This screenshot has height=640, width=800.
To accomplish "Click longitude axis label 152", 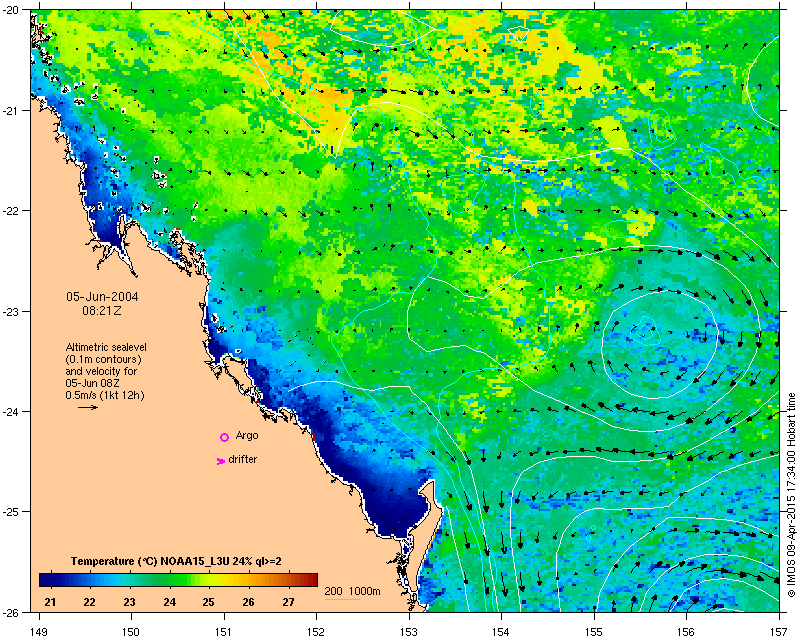I will tap(316, 632).
